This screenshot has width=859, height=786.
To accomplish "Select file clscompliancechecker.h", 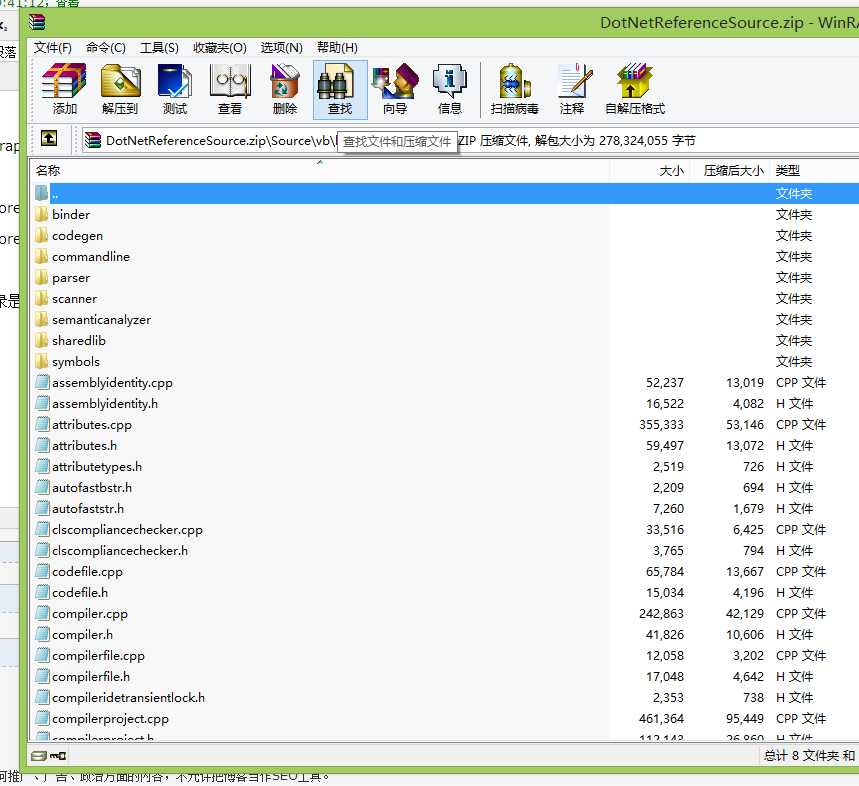I will click(120, 551).
